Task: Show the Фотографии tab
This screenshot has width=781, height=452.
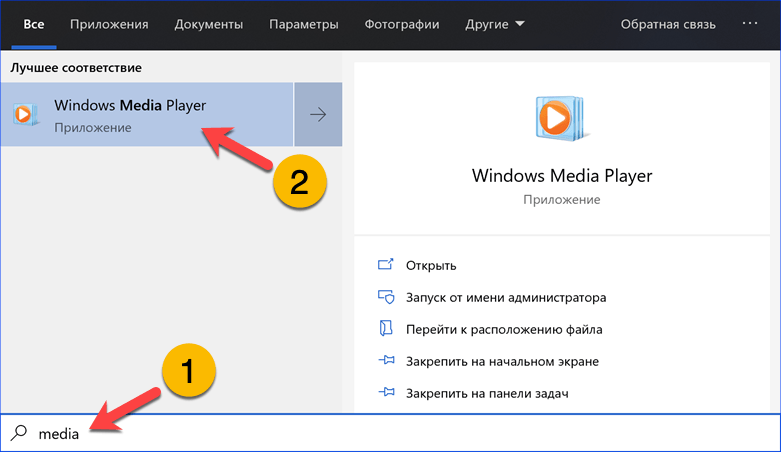Action: point(402,24)
